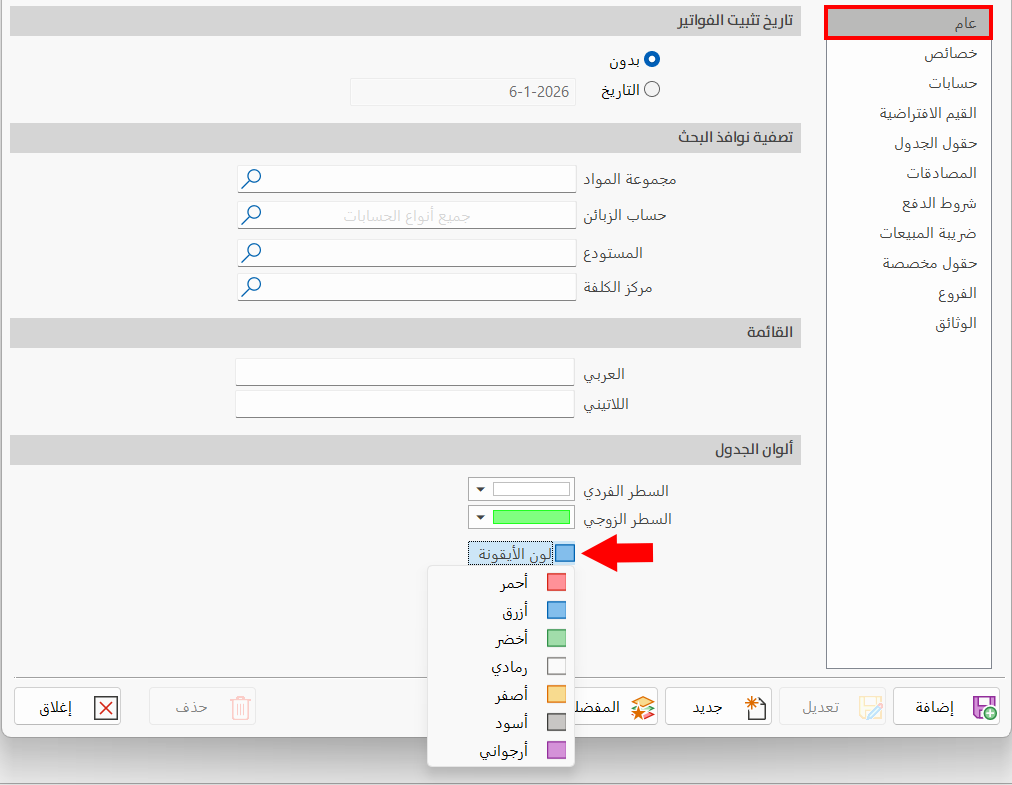Screen dimensions: 1012x785
Task: Click the new document icon on جديد
Action: pos(755,708)
